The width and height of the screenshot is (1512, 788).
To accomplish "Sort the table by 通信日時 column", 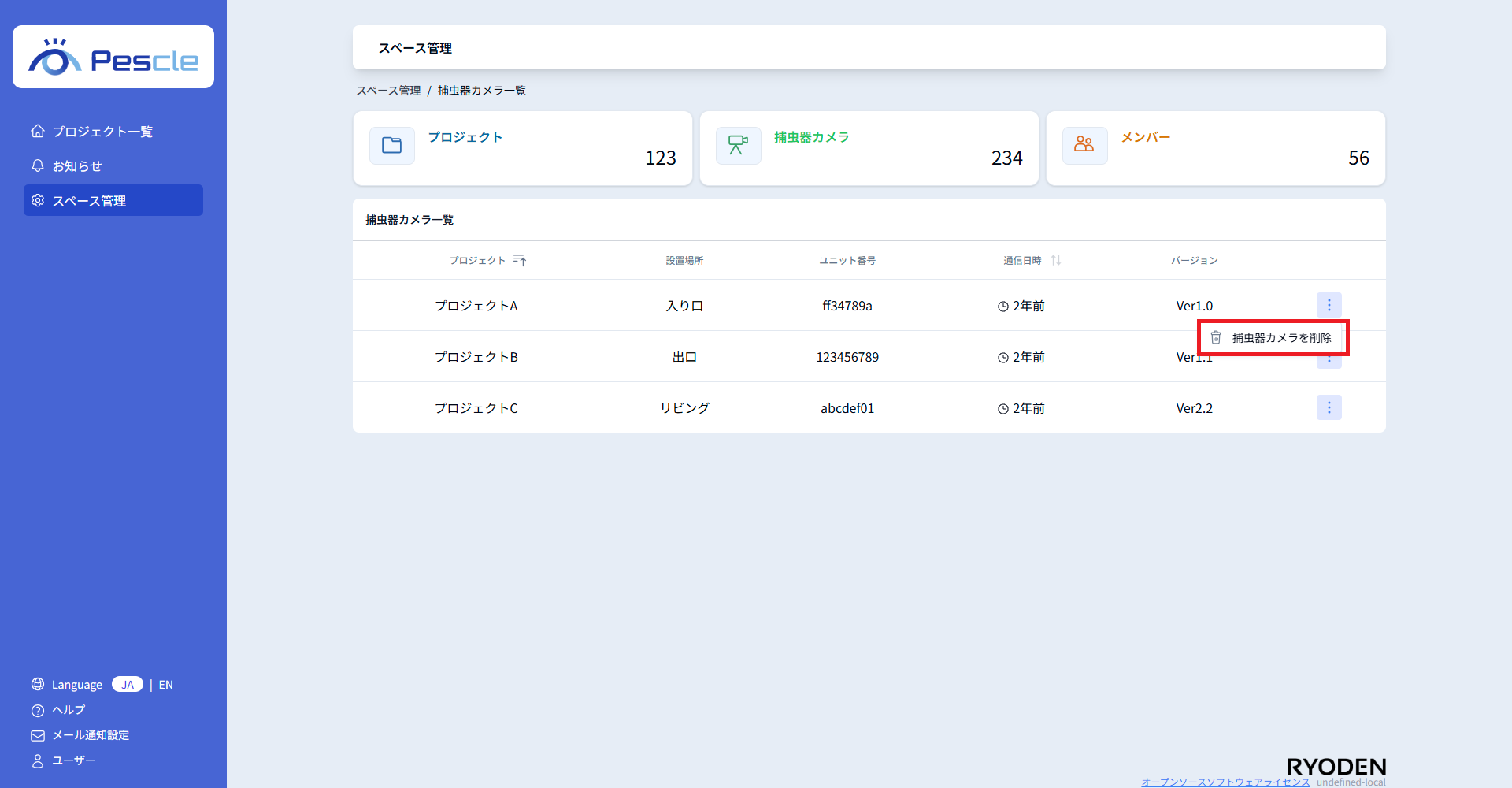I will (1056, 261).
